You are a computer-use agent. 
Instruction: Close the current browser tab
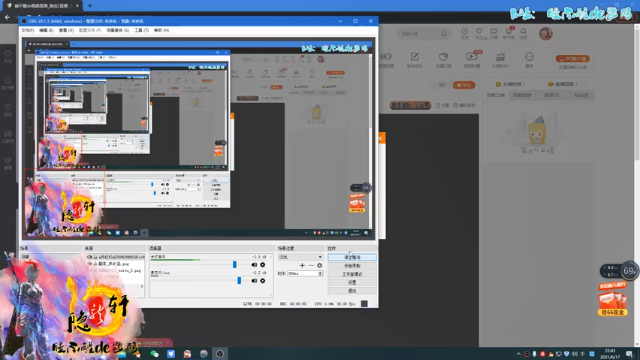[x=77, y=6]
